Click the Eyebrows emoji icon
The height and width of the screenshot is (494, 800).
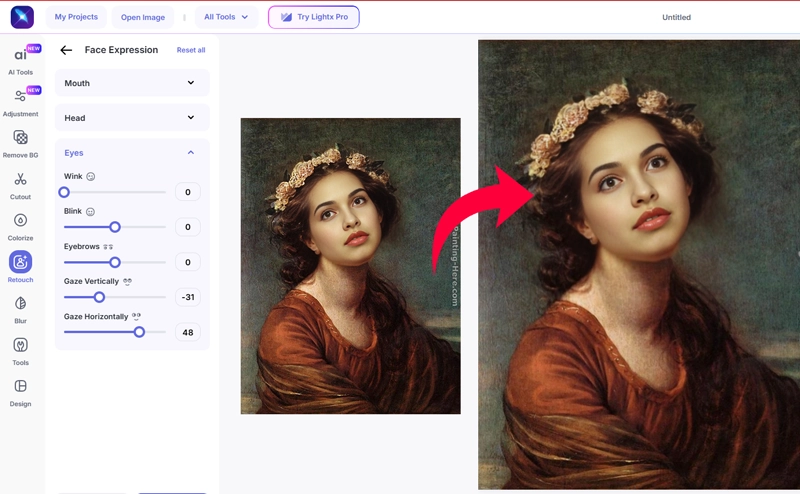pos(108,246)
